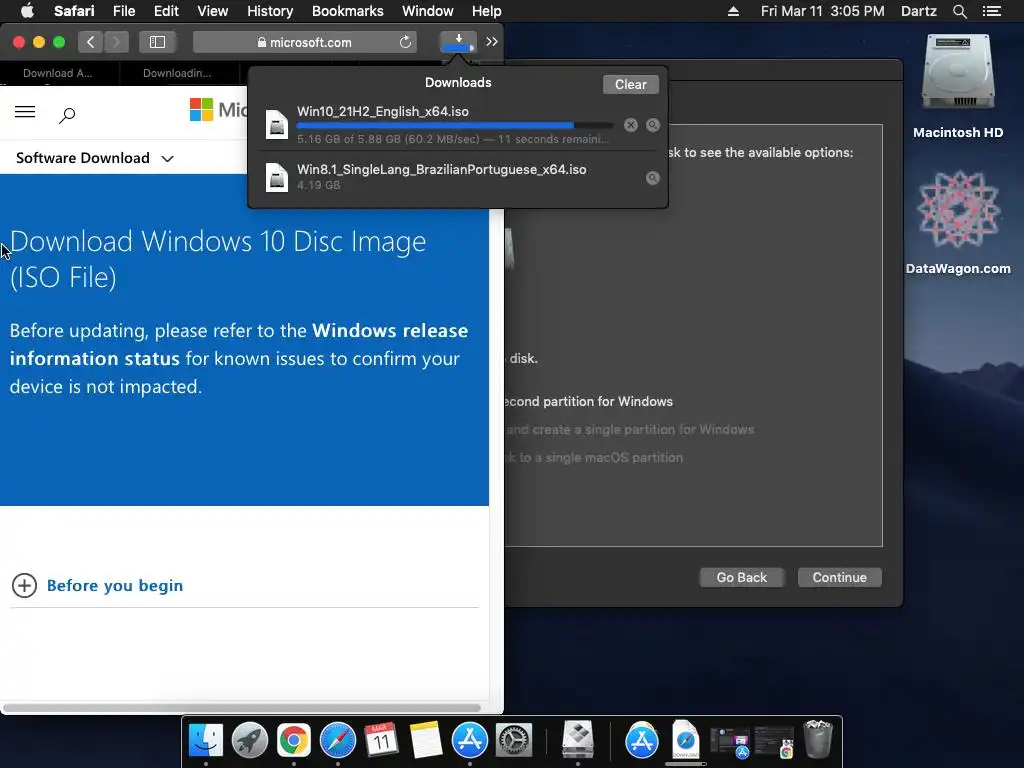Select Win10_21H2_English_x64.iso filename text

383,111
